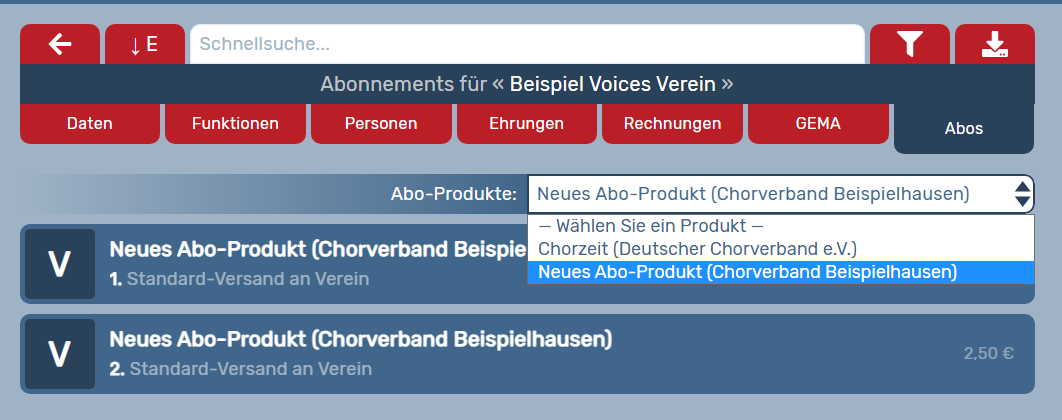Switch to the Daten tab
The width and height of the screenshot is (1062, 420).
pyautogui.click(x=90, y=124)
